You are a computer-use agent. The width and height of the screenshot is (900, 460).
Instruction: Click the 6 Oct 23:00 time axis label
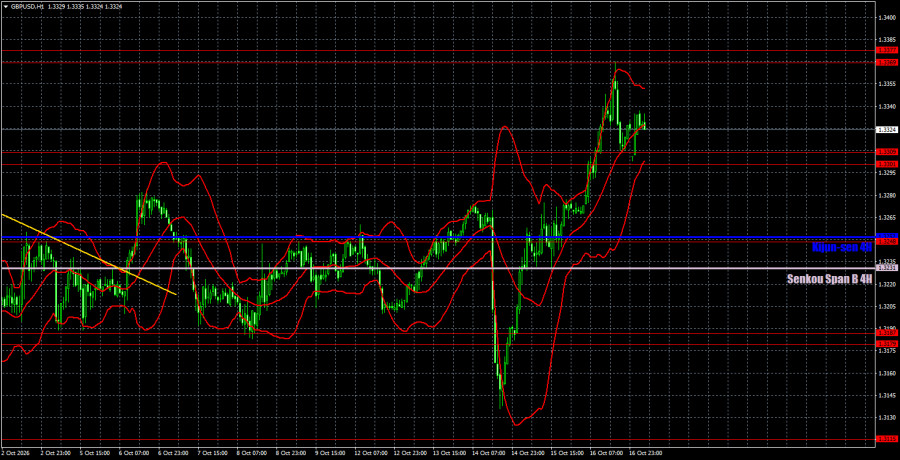pos(174,453)
